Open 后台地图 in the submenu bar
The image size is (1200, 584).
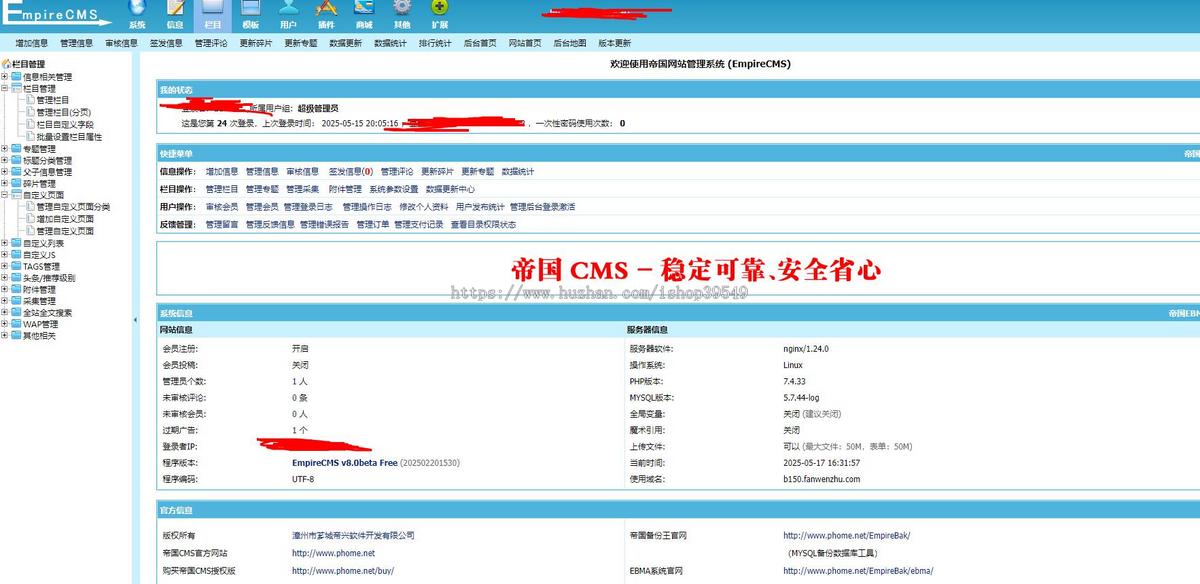point(570,43)
